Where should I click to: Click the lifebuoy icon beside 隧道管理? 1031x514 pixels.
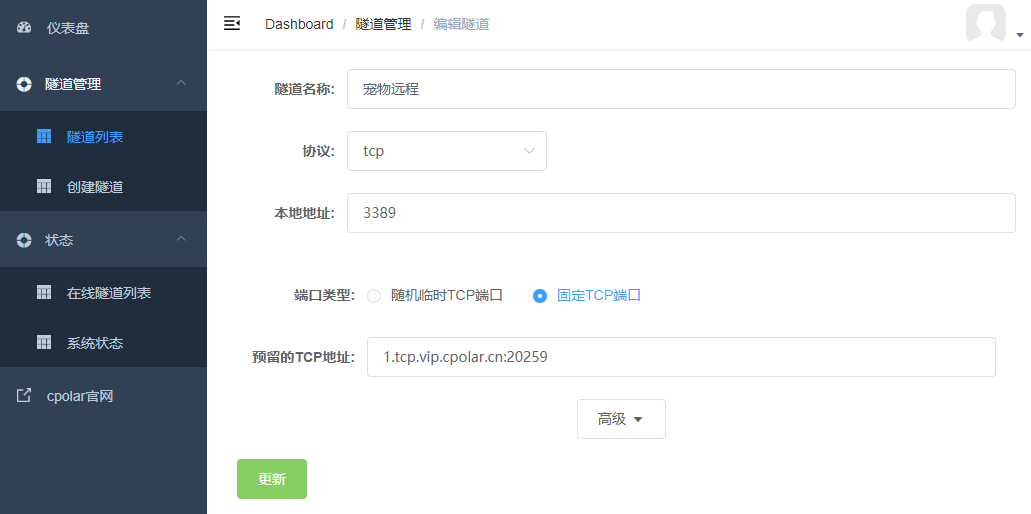[x=24, y=84]
